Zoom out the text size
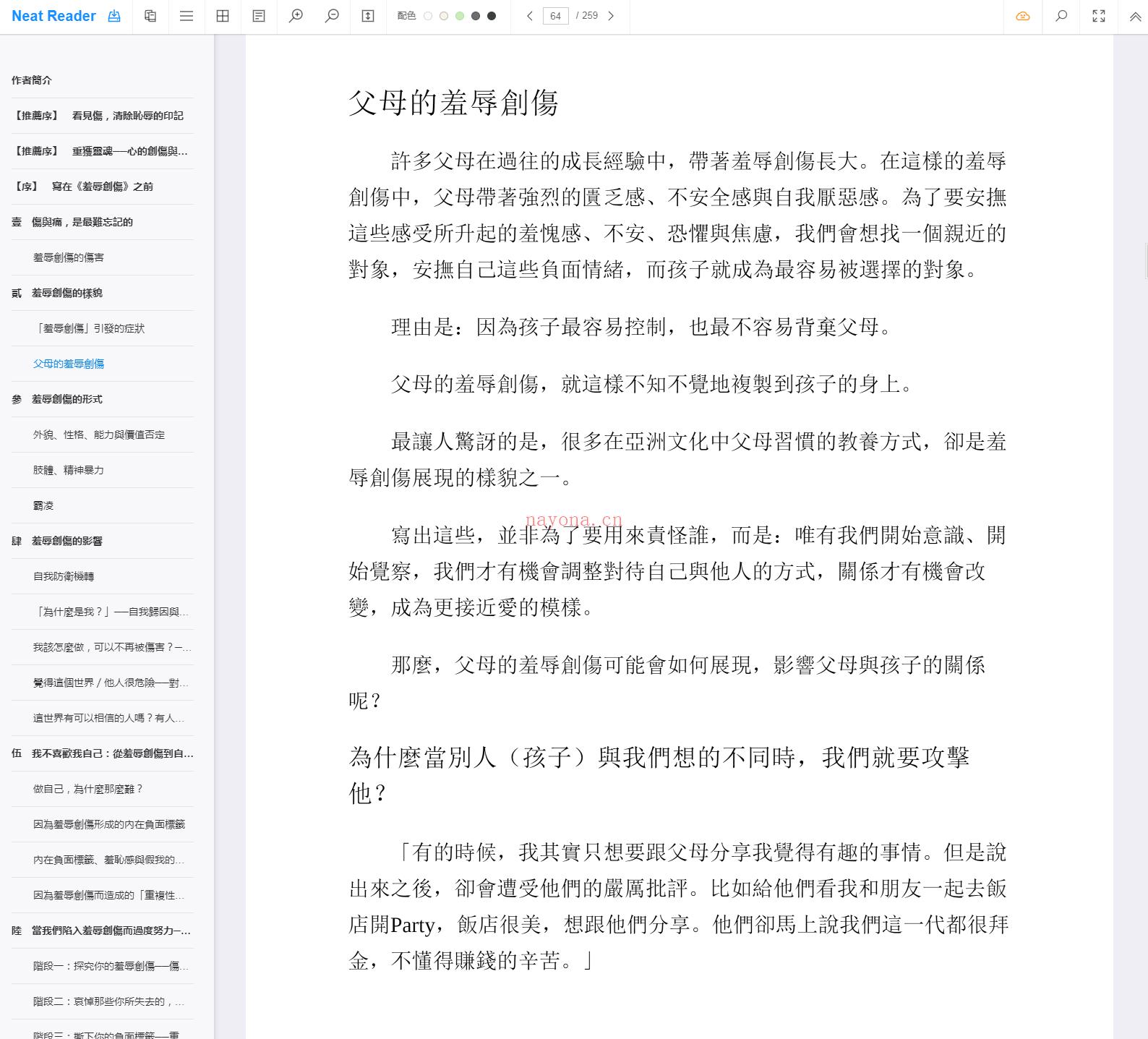Screen dimensions: 1148x1039 tap(332, 16)
